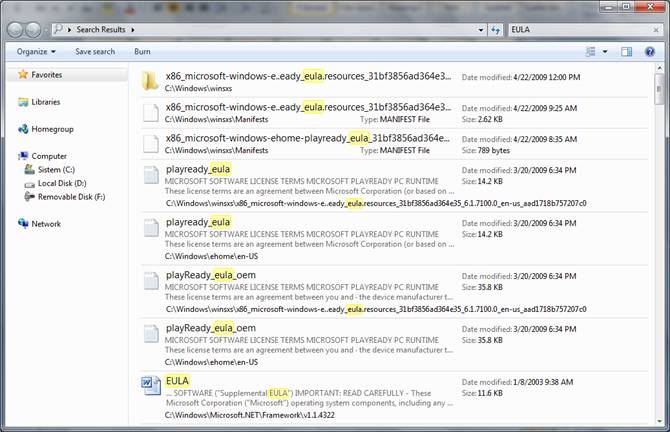Open the view options dropdown arrow
This screenshot has width=670, height=432.
(605, 52)
